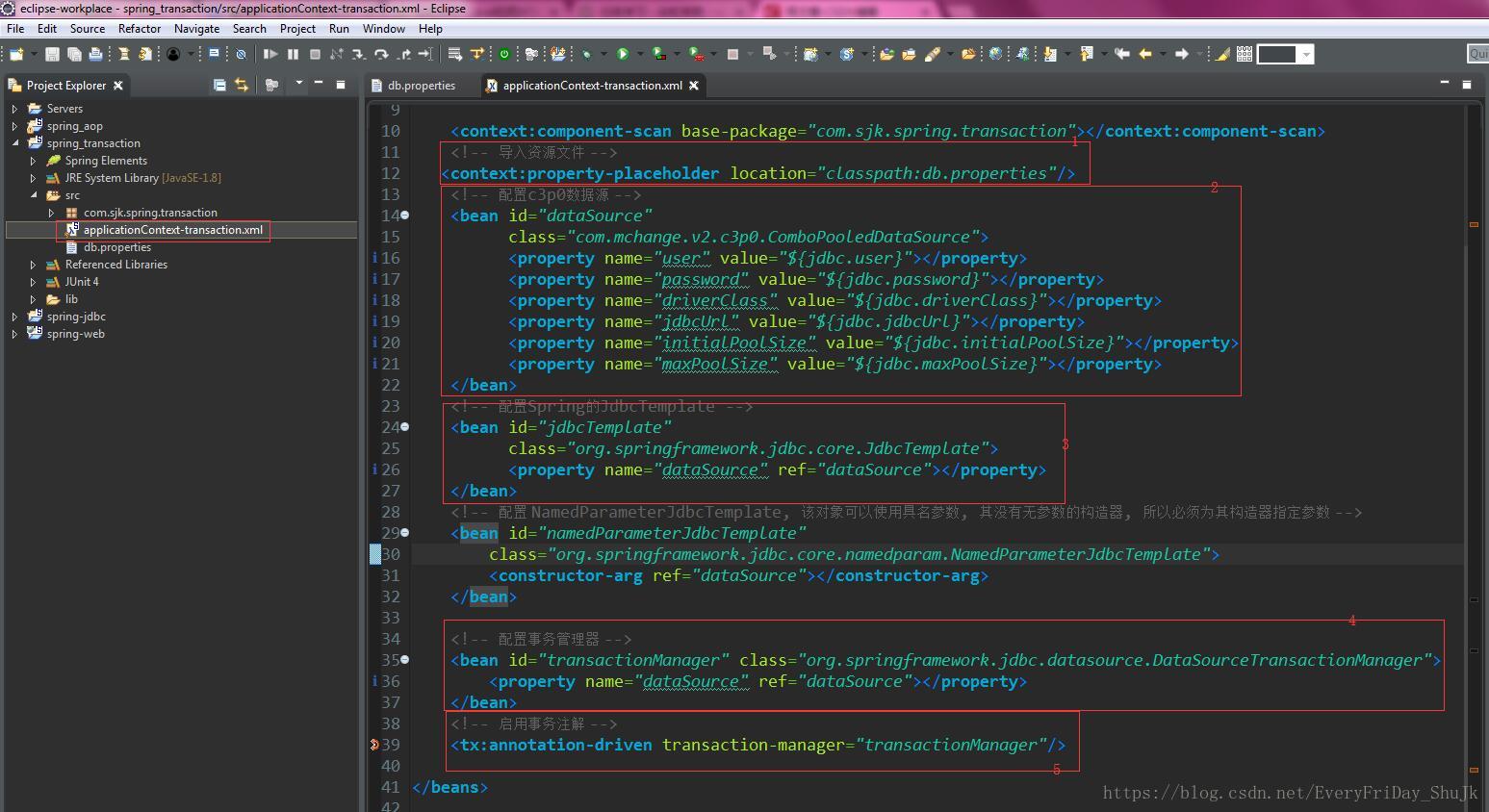Collapse the spring_transaction project node
Screen dimensions: 1489x812
click(14, 143)
